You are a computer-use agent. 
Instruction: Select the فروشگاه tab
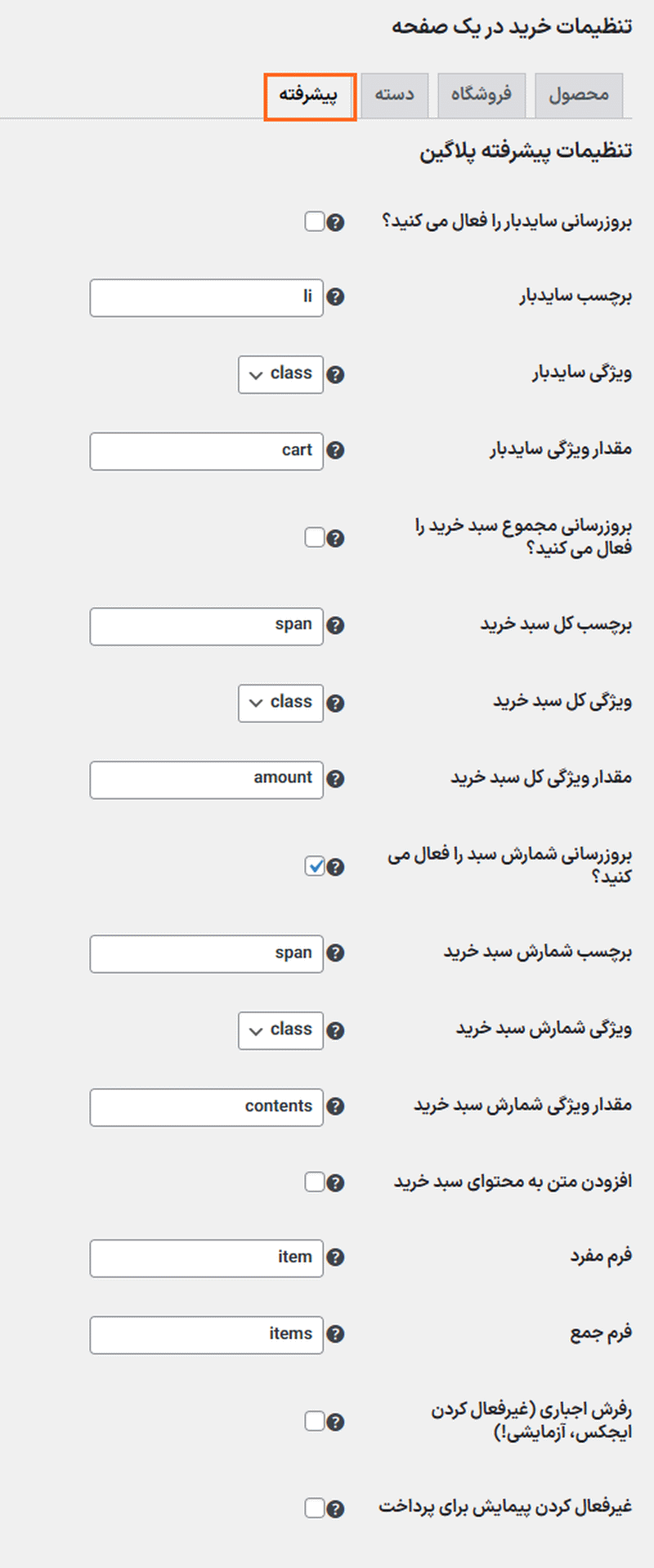(x=482, y=94)
